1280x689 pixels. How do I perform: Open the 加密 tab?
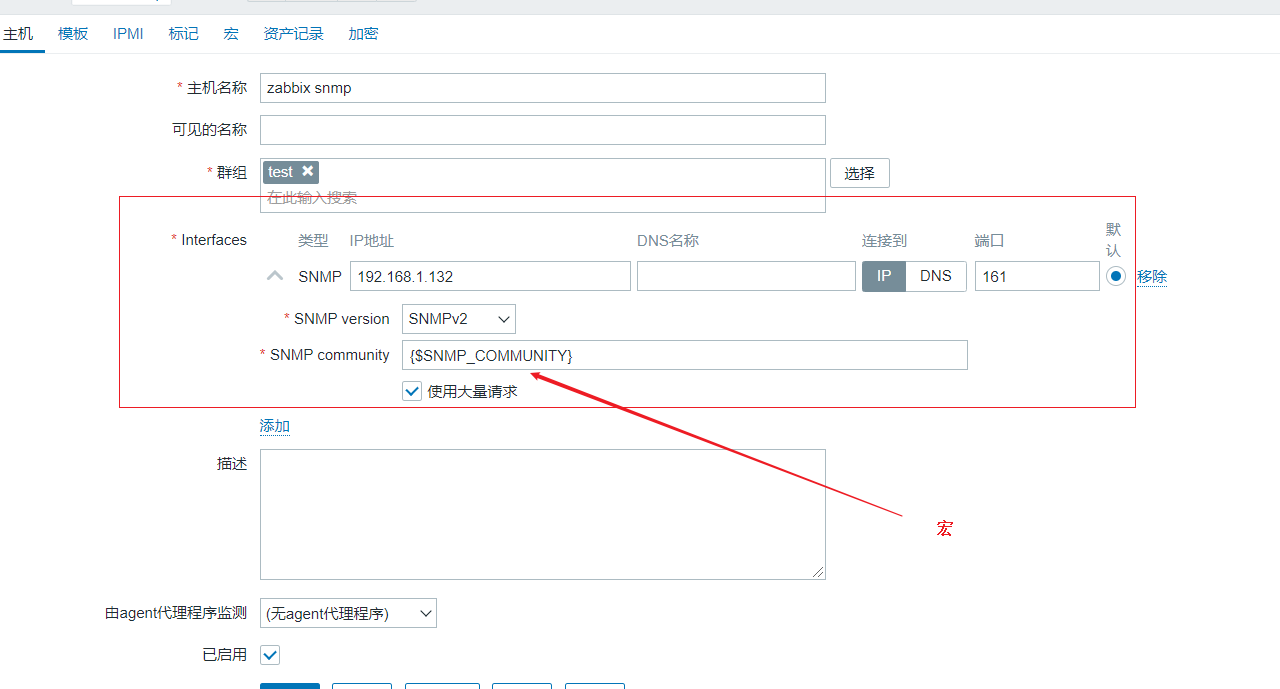[363, 34]
